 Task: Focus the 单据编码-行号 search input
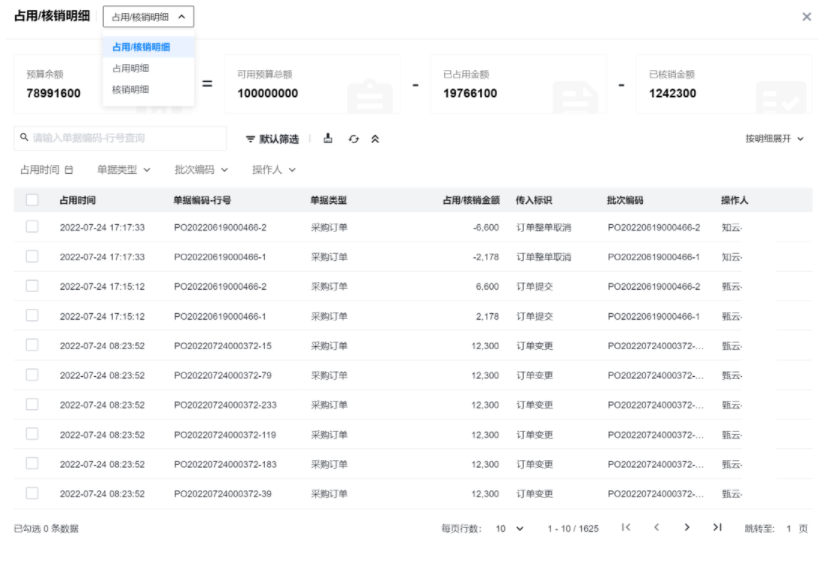[120, 138]
